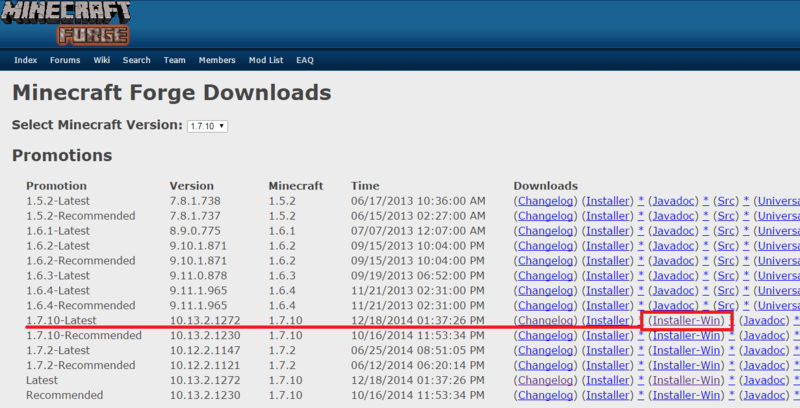This screenshot has height=408, width=800.
Task: Download Installer-Win for 1.7.10-Latest
Action: [688, 321]
